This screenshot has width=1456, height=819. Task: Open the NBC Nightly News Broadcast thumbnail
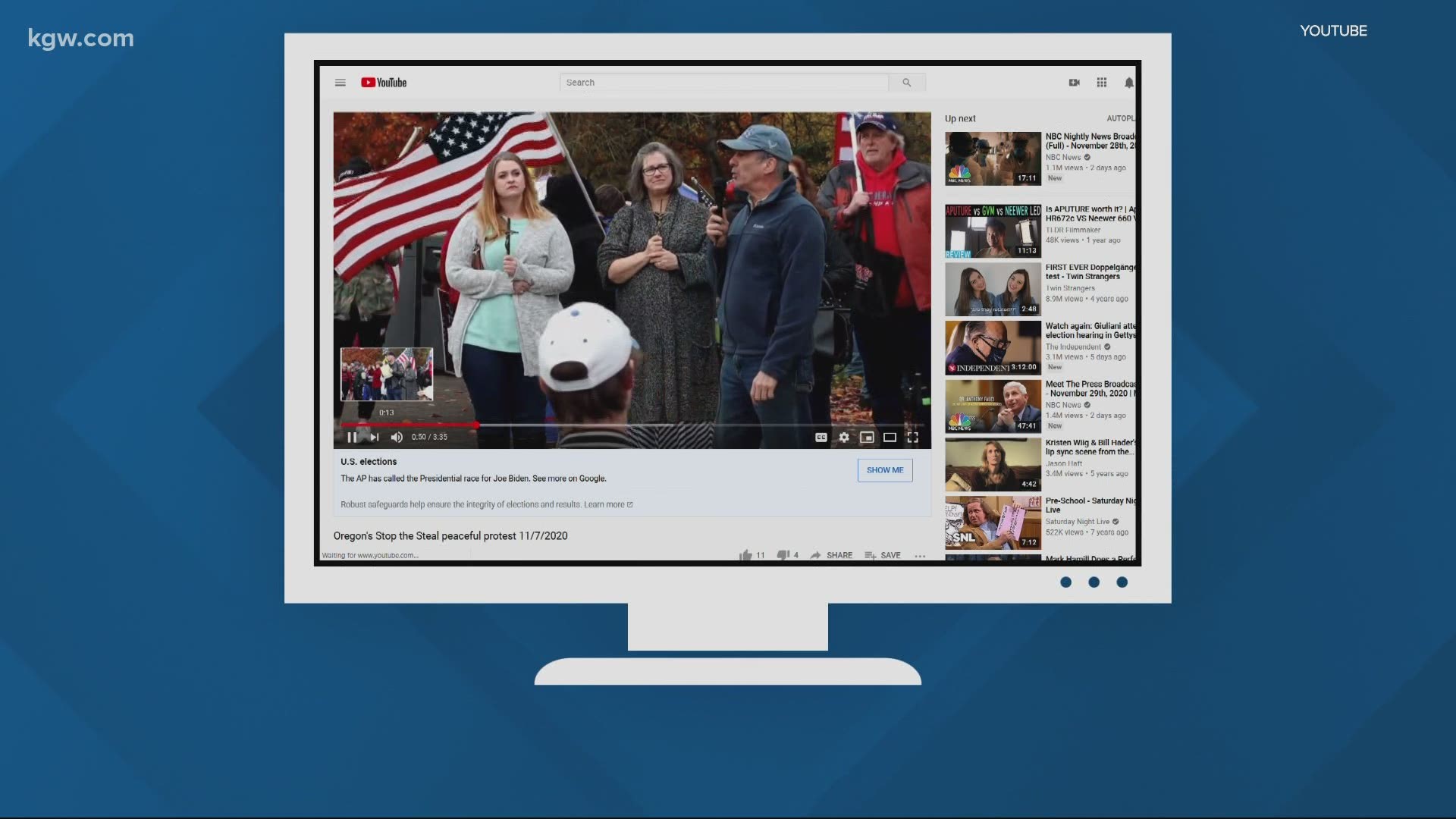[x=993, y=158]
